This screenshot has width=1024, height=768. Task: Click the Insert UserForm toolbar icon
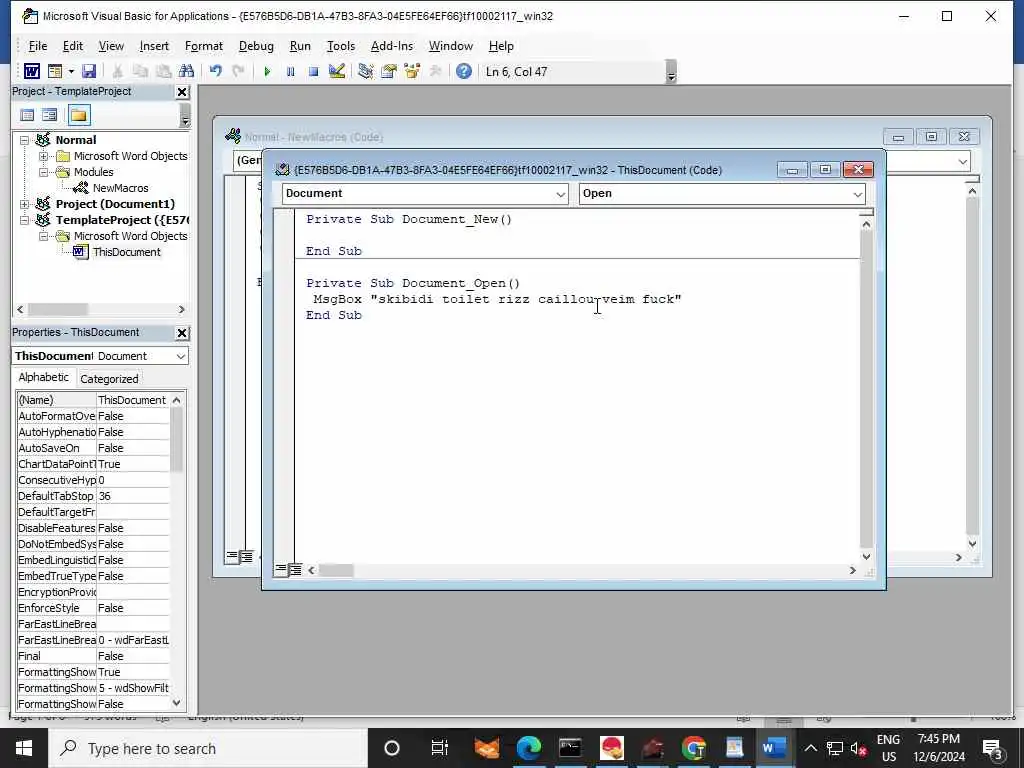(x=55, y=71)
